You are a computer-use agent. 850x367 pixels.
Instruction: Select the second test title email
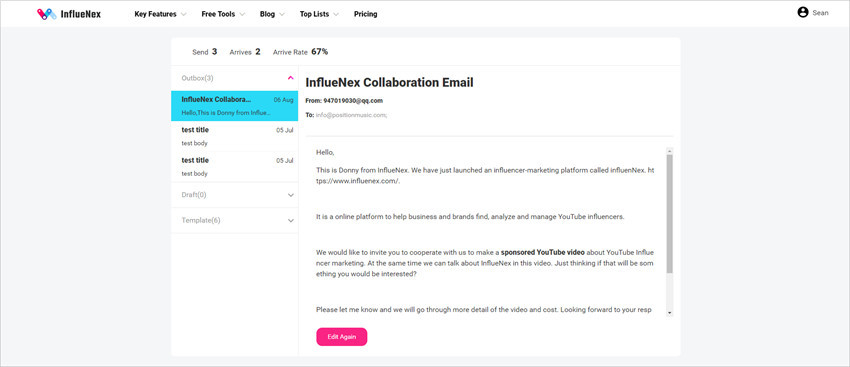234,166
